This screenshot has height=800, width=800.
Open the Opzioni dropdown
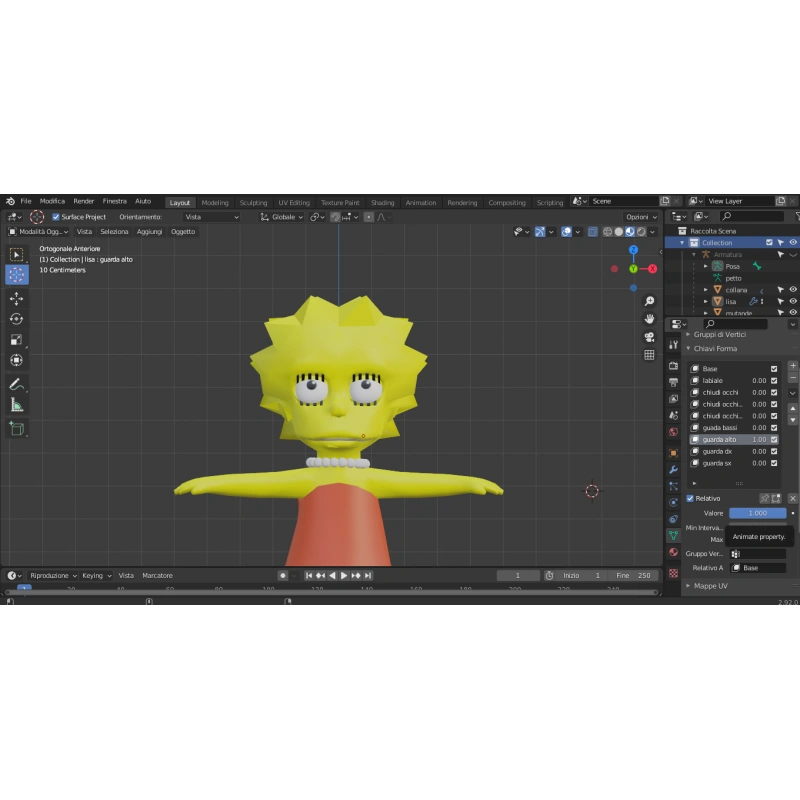pos(641,217)
